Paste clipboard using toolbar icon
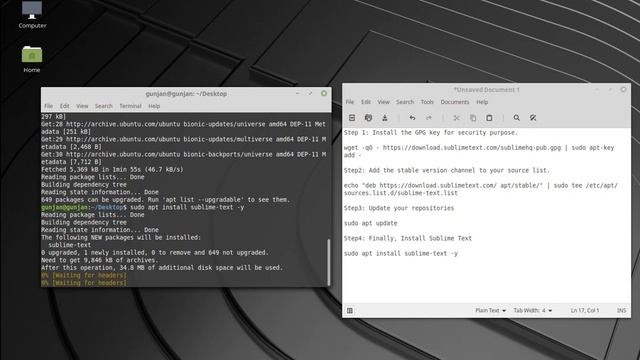Image resolution: width=640 pixels, height=360 pixels. [x=489, y=118]
